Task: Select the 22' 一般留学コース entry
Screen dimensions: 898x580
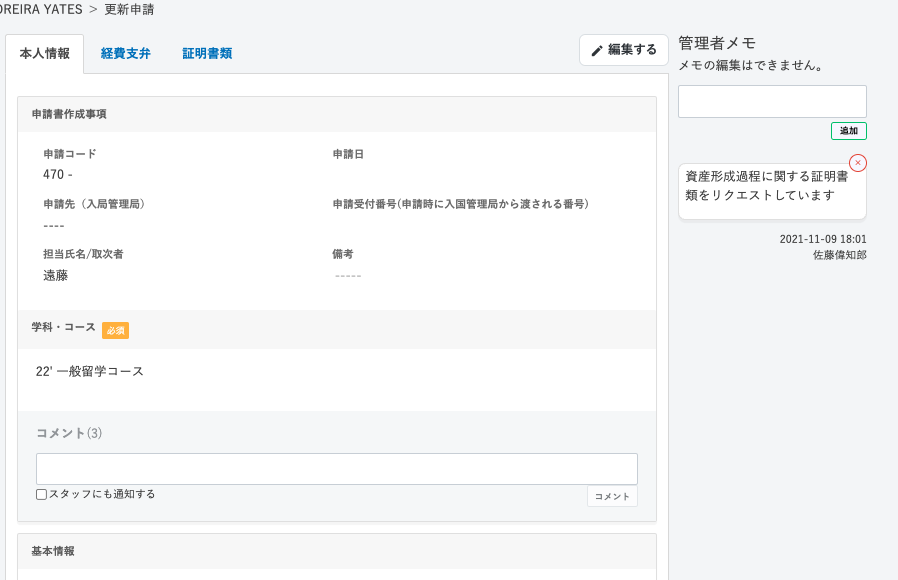Action: click(x=89, y=371)
